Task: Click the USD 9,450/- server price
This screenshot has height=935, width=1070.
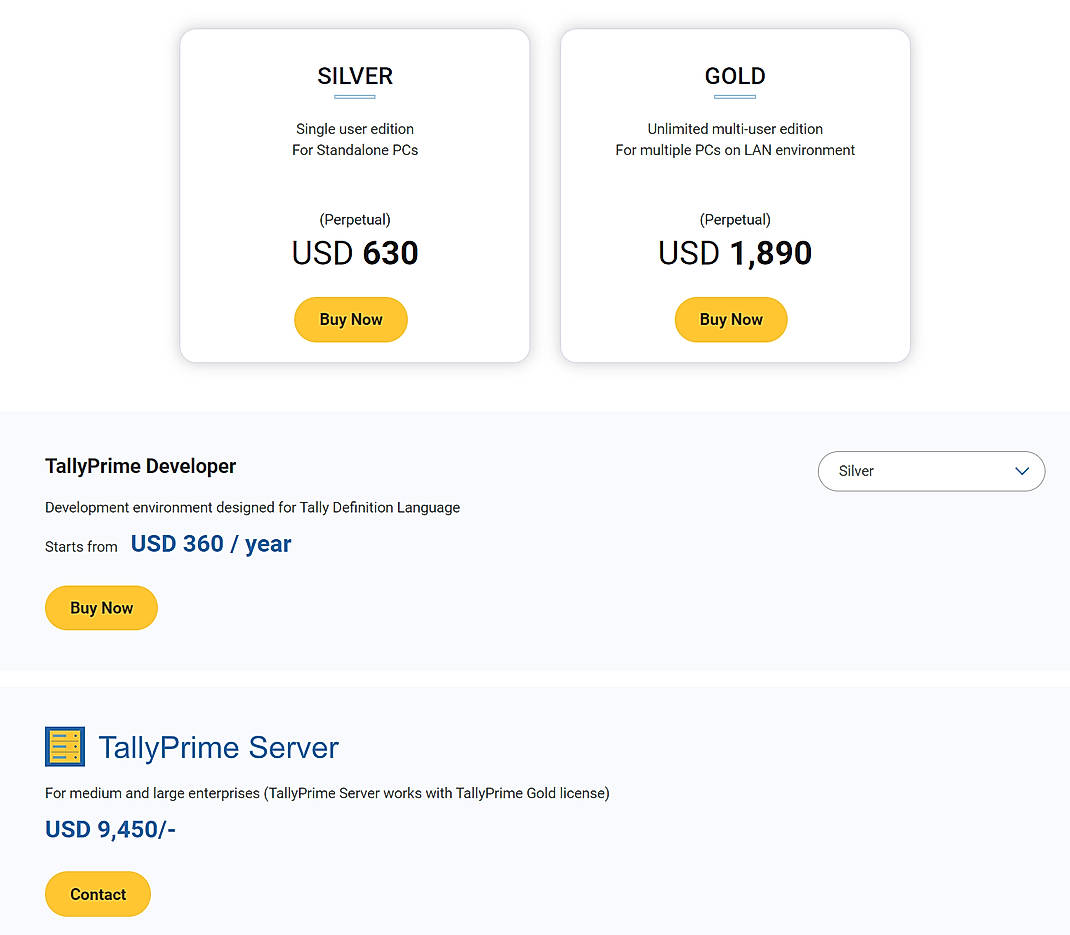Action: tap(110, 829)
